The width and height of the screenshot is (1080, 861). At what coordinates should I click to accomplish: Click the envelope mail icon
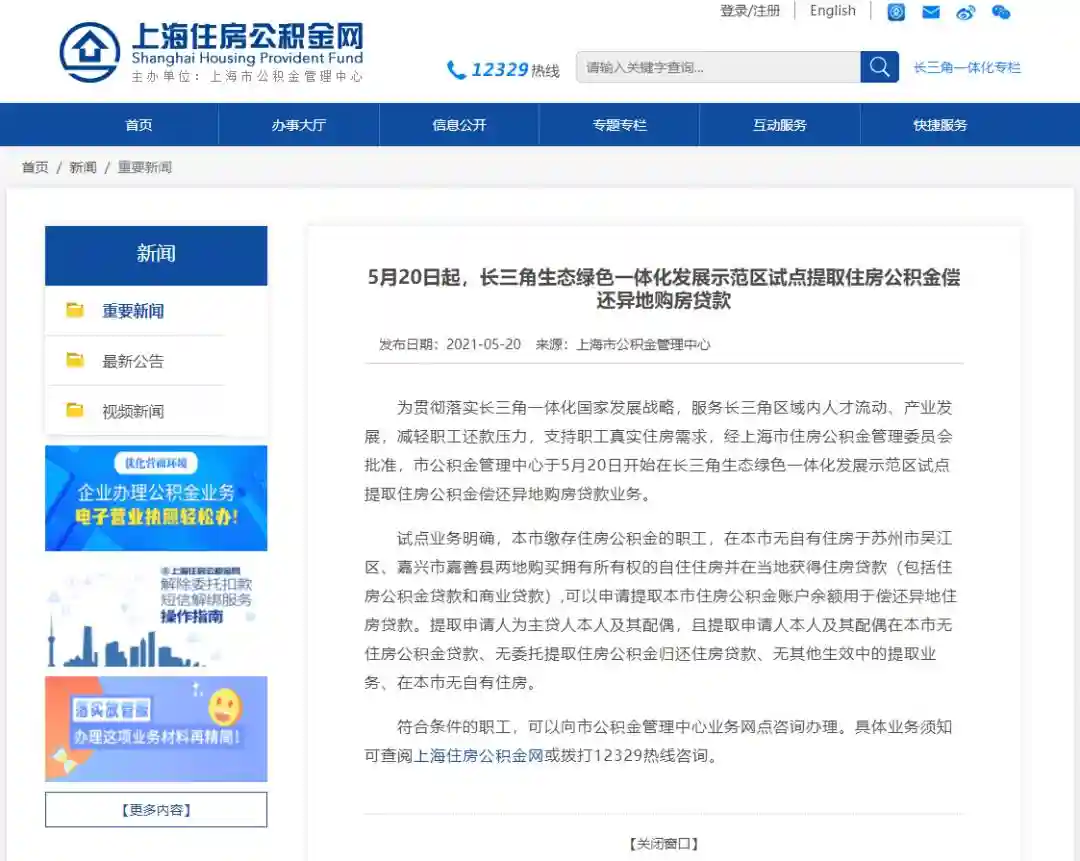tap(931, 12)
